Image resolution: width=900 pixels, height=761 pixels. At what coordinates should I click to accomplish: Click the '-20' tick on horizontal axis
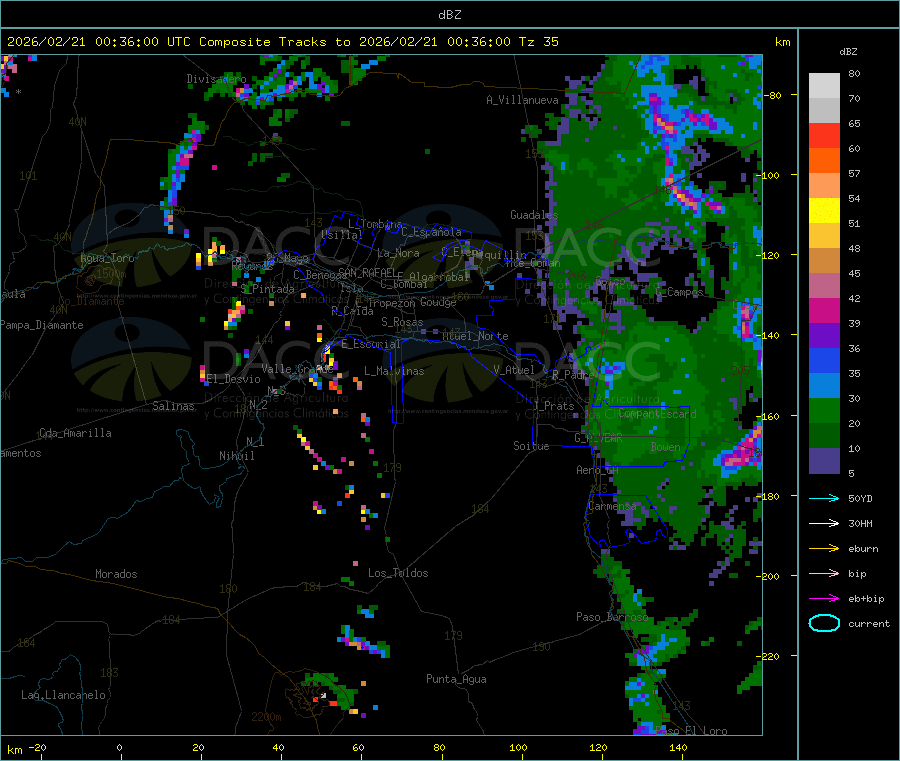(x=37, y=747)
